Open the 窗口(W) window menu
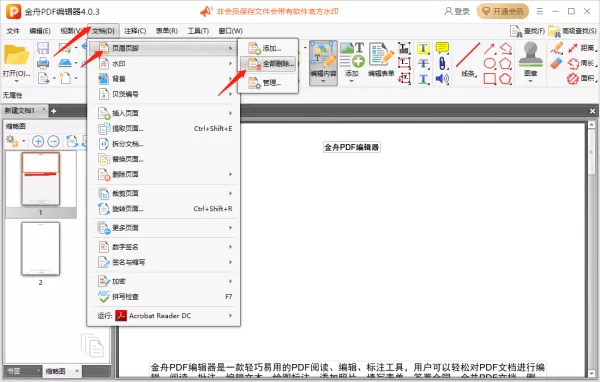This screenshot has height=382, width=600. pos(231,31)
